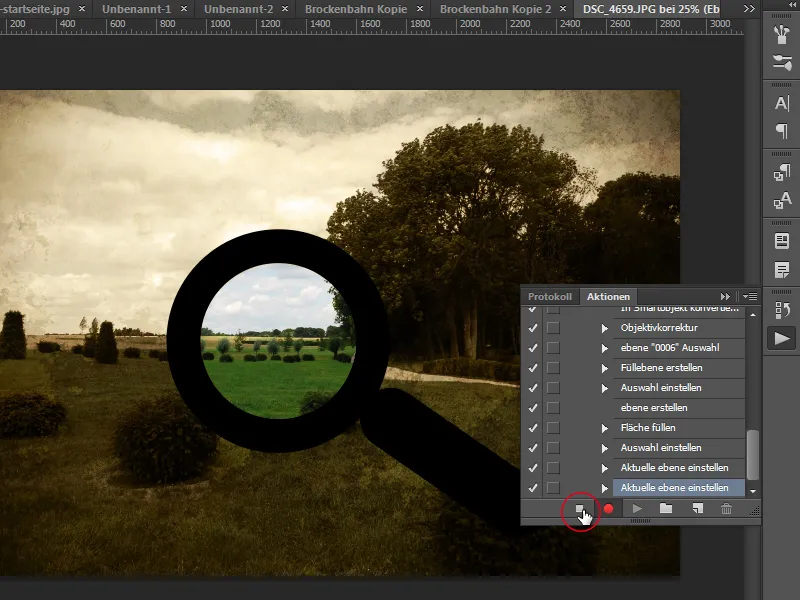Screen dimensions: 800x600
Task: Toggle dialog box for ebene erstellen step
Action: [553, 408]
